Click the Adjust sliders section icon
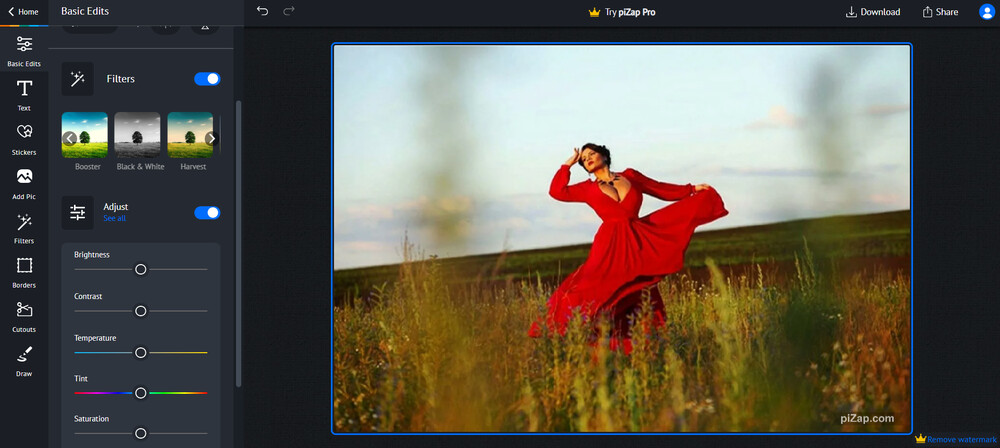 click(x=77, y=213)
